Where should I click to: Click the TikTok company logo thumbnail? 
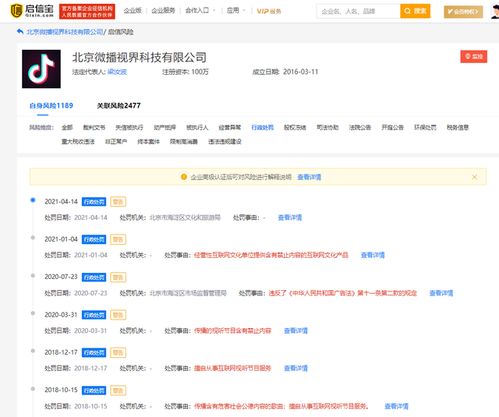[41, 69]
